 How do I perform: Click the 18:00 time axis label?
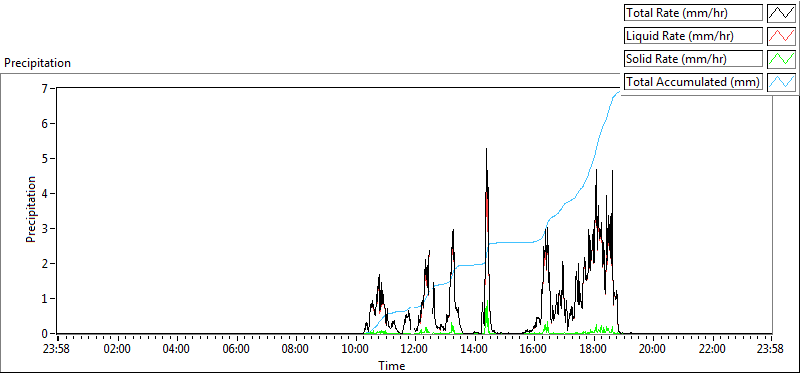(x=593, y=349)
